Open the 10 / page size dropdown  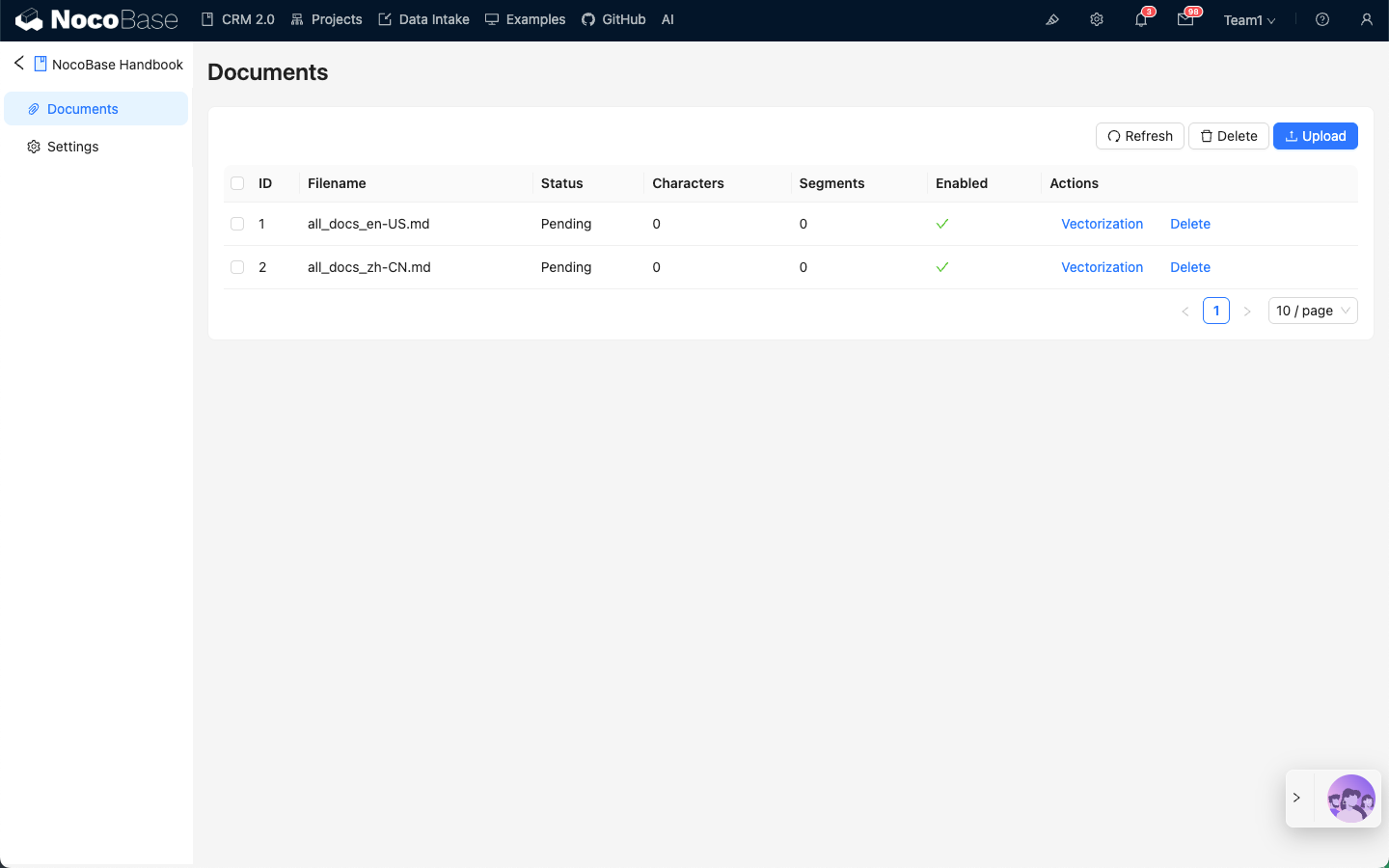(x=1312, y=311)
